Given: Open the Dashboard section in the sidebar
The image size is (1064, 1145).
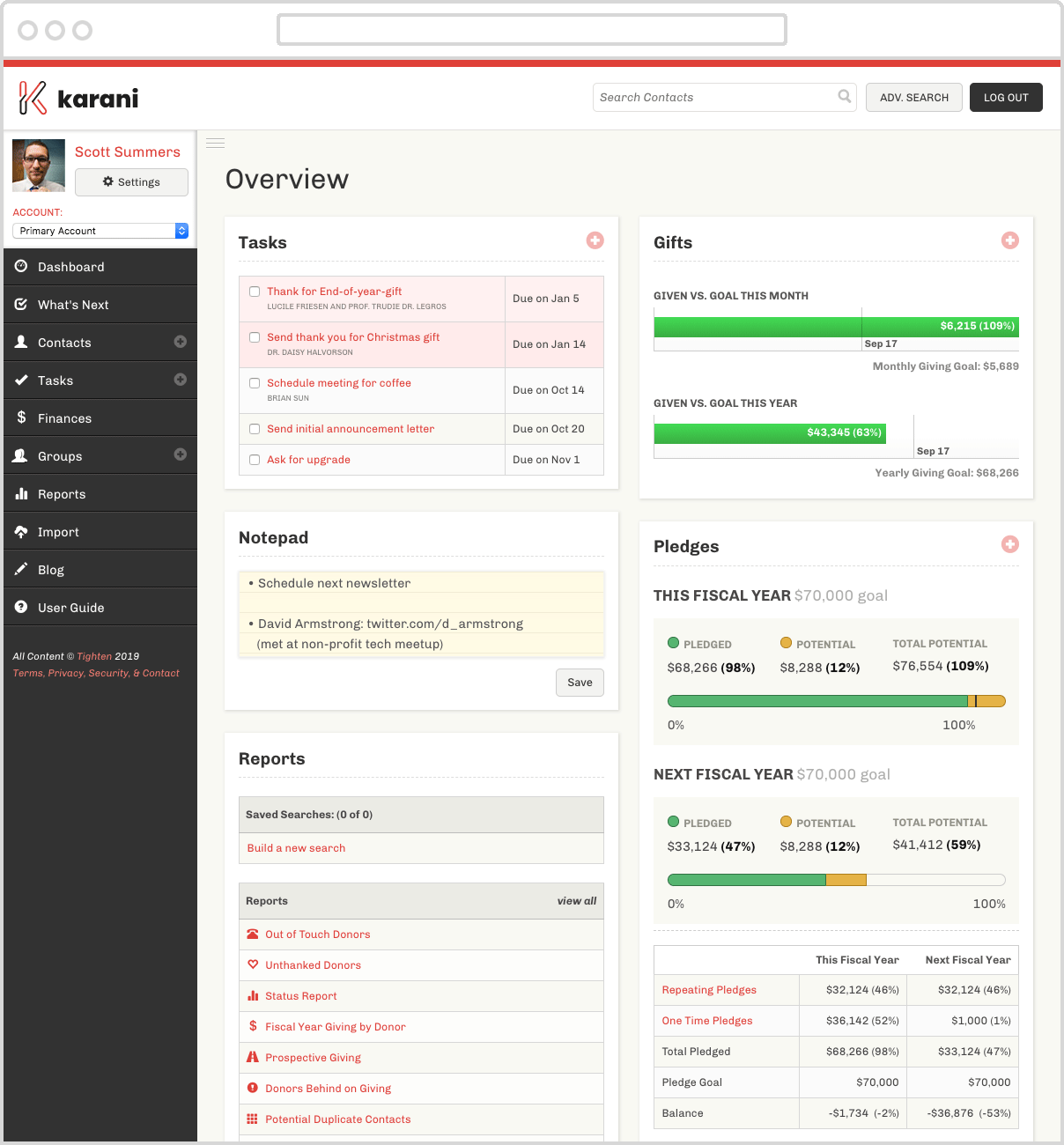Looking at the screenshot, I should coord(70,266).
